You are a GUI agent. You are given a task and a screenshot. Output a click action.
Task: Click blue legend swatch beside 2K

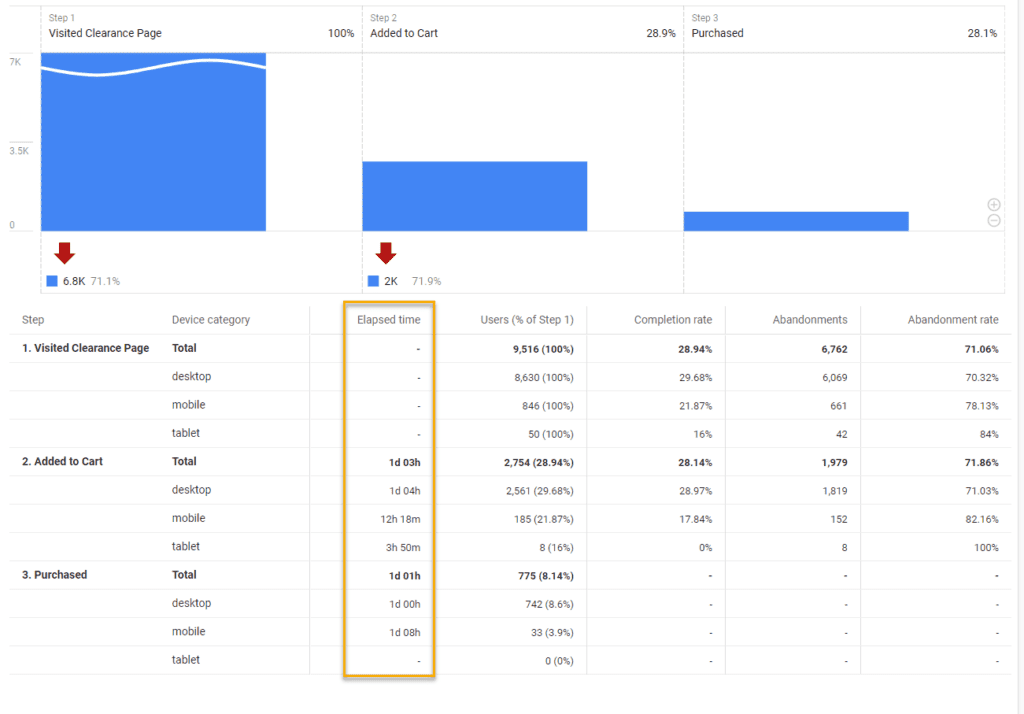pos(374,281)
